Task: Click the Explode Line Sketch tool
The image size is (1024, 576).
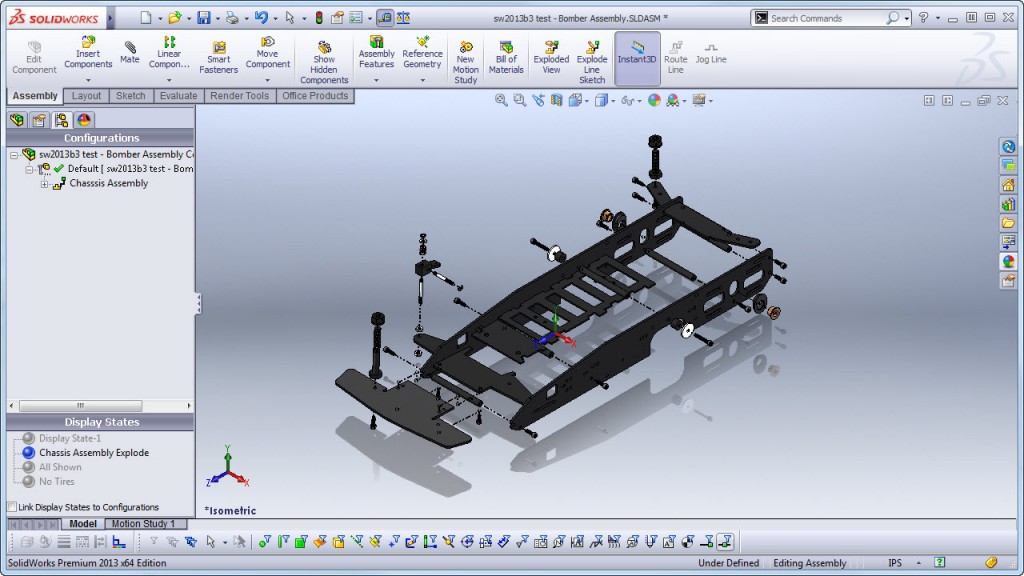Action: point(591,57)
